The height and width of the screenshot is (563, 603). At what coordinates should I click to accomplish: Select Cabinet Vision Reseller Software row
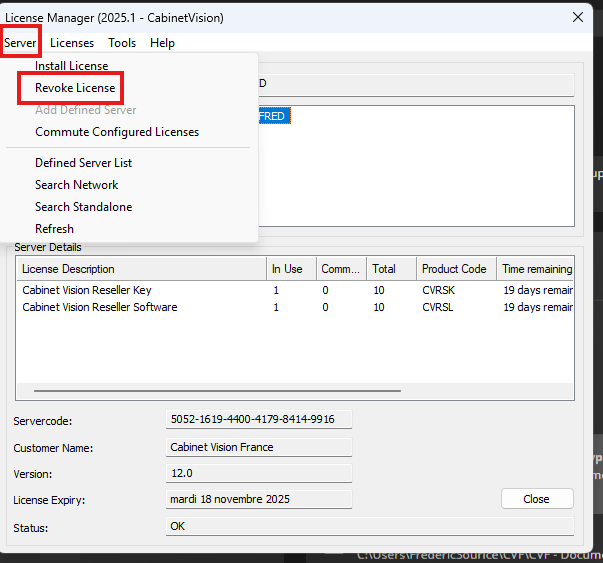(x=100, y=307)
